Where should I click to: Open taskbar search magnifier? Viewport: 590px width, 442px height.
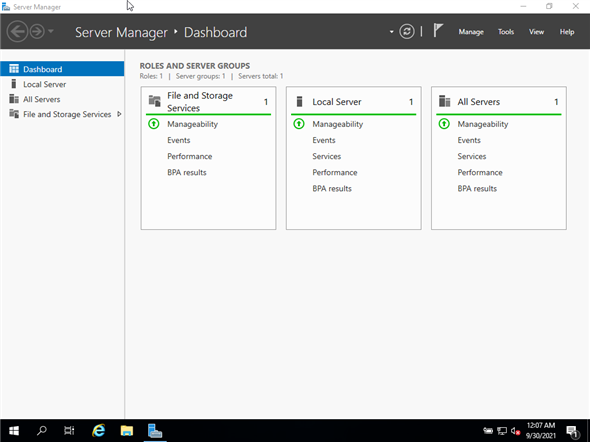coord(42,430)
